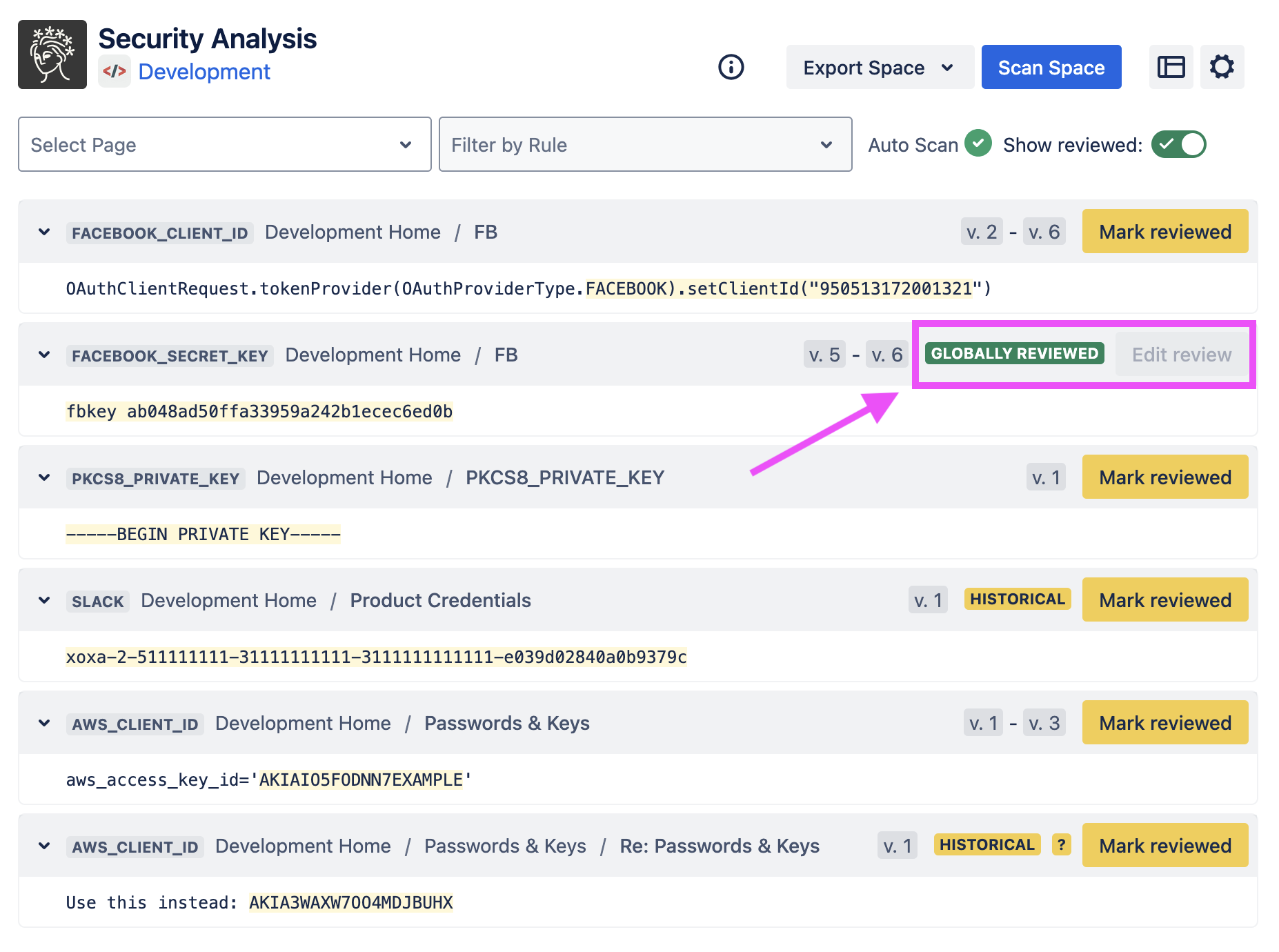Mark the SLACK finding as reviewed
Viewport: 1279px width, 952px height.
tap(1164, 600)
